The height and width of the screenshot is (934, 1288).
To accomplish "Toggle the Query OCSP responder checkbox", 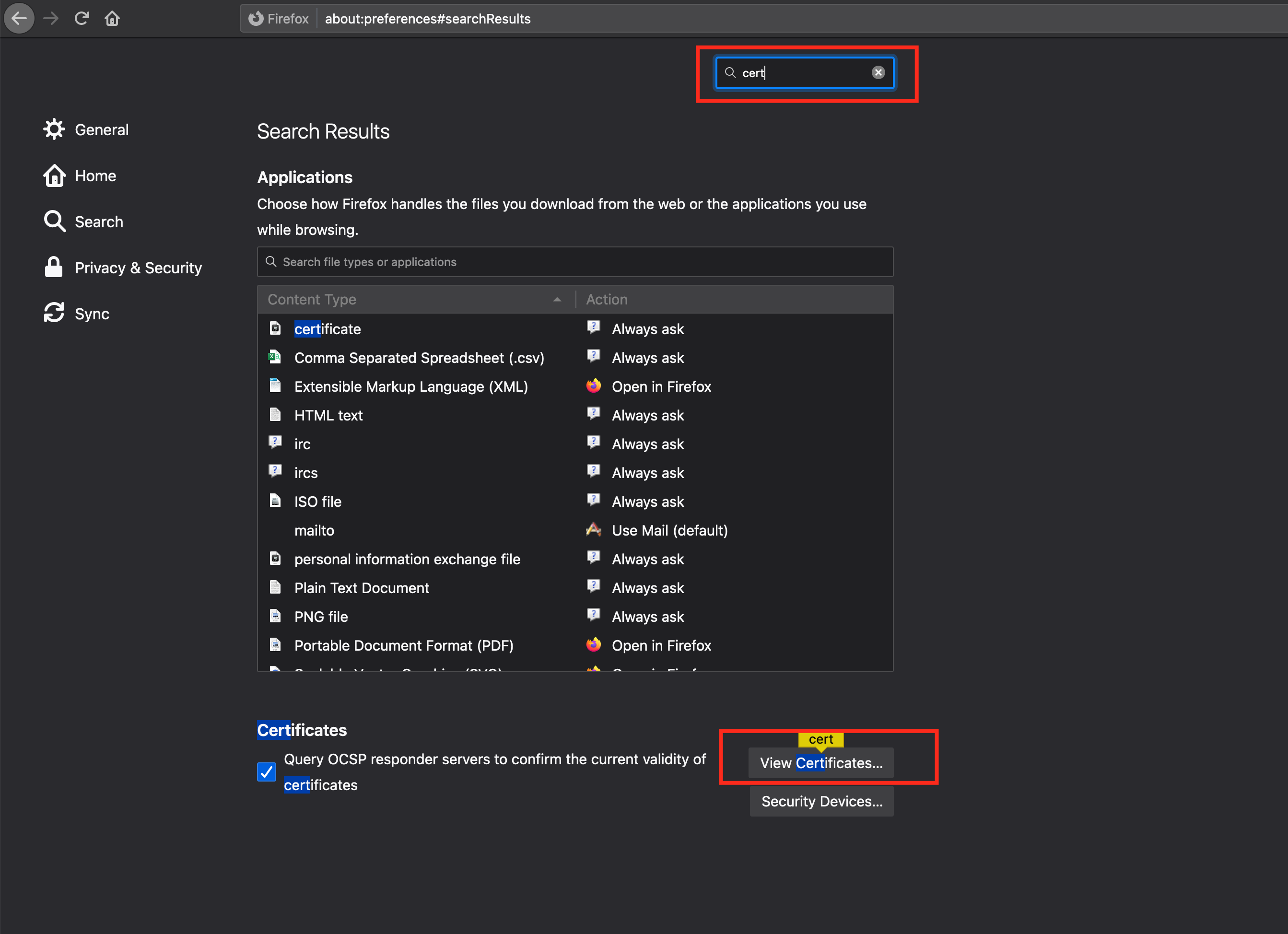I will point(266,771).
